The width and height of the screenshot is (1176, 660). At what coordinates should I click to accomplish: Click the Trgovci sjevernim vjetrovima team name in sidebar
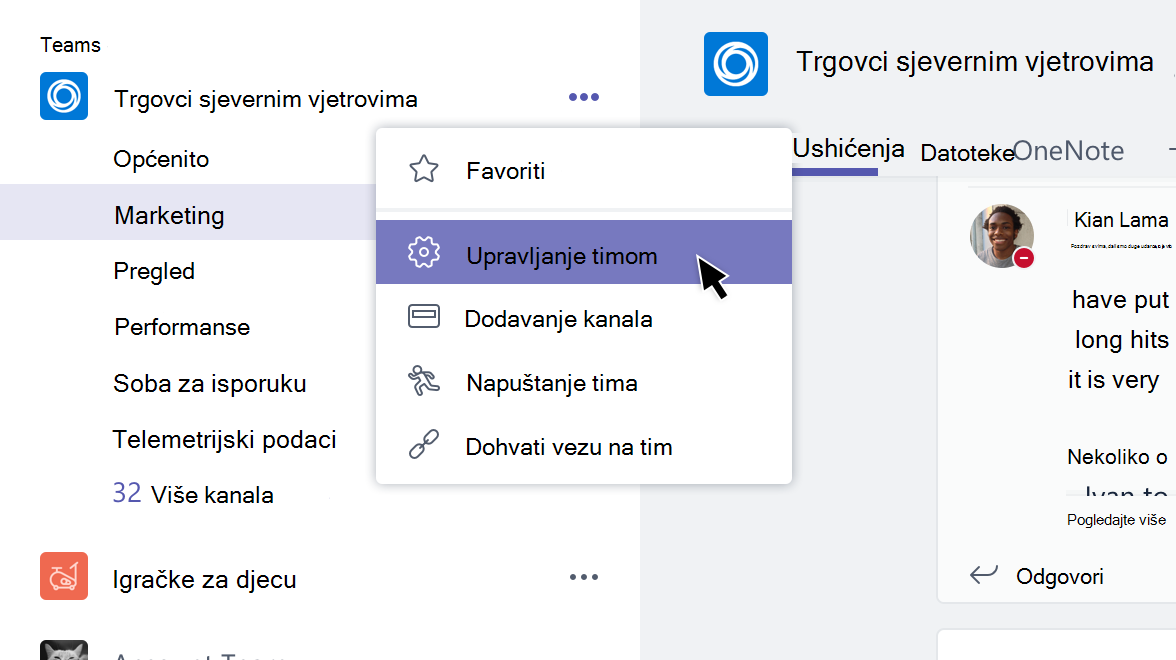tap(266, 99)
